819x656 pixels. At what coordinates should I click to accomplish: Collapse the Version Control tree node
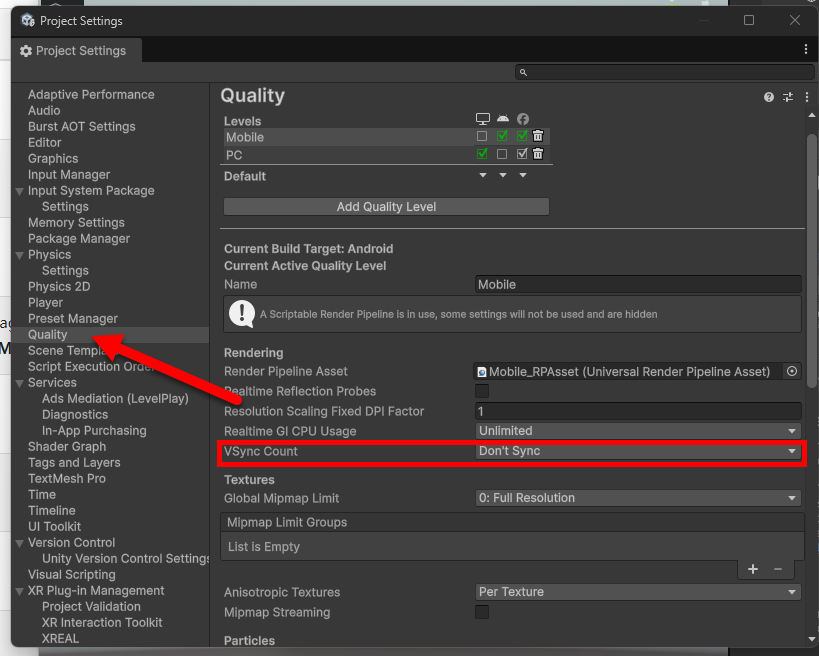(x=20, y=543)
